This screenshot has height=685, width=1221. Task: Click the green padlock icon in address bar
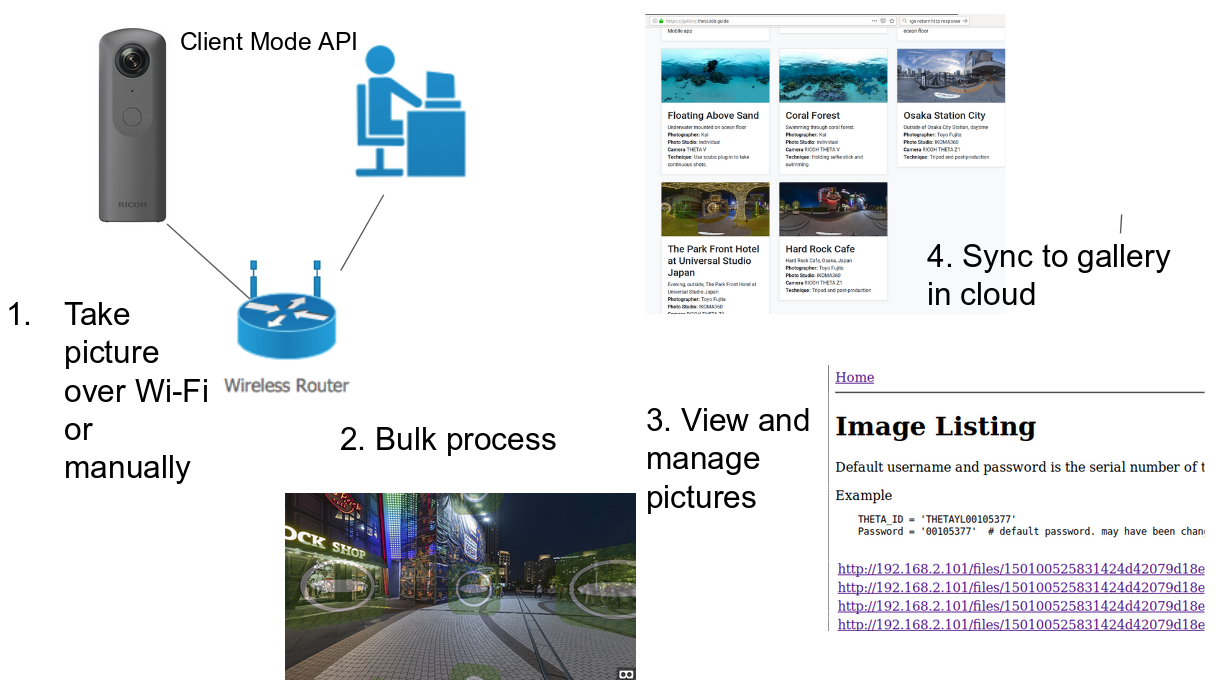coord(660,20)
